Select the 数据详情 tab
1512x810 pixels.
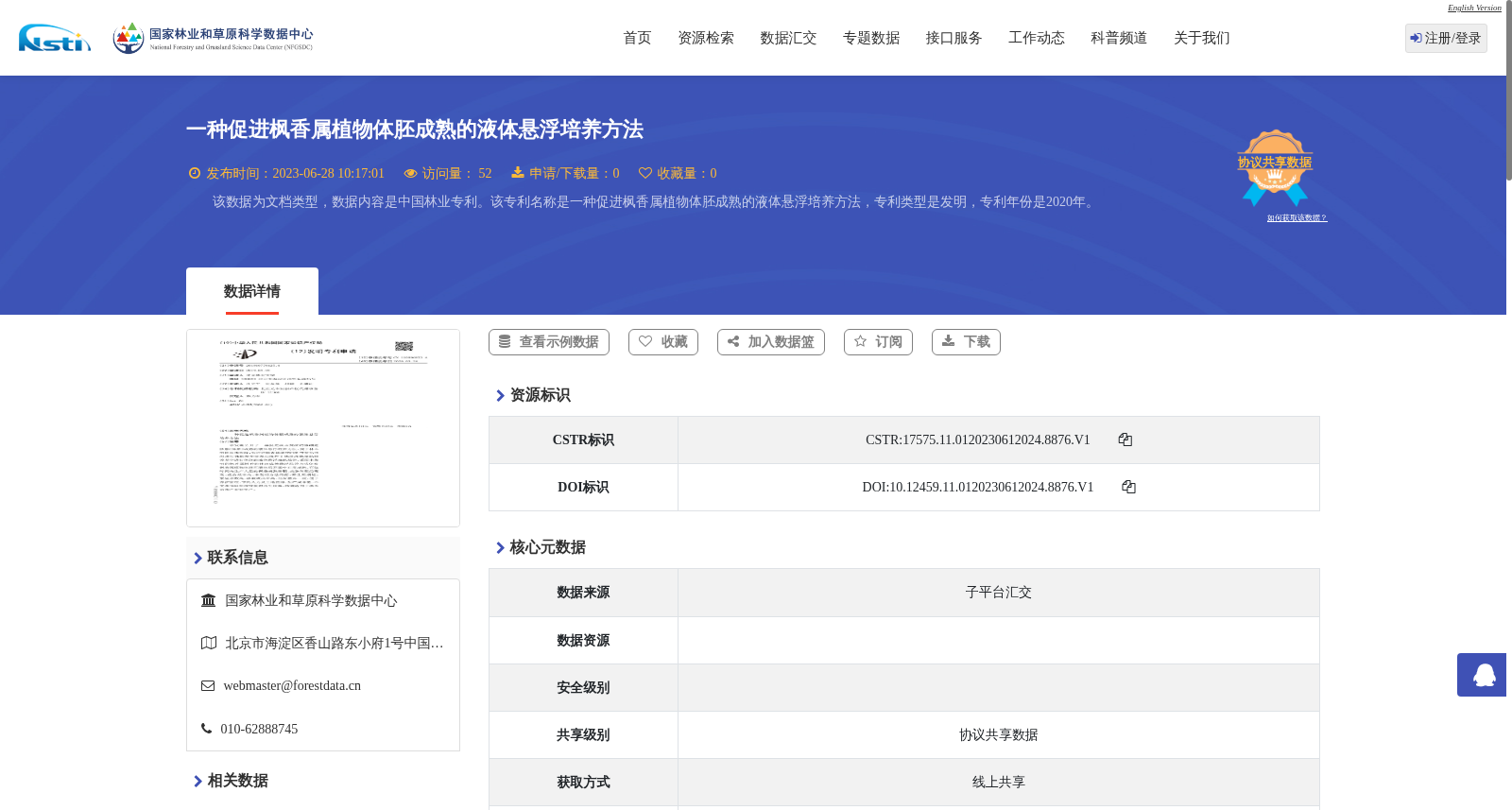252,291
